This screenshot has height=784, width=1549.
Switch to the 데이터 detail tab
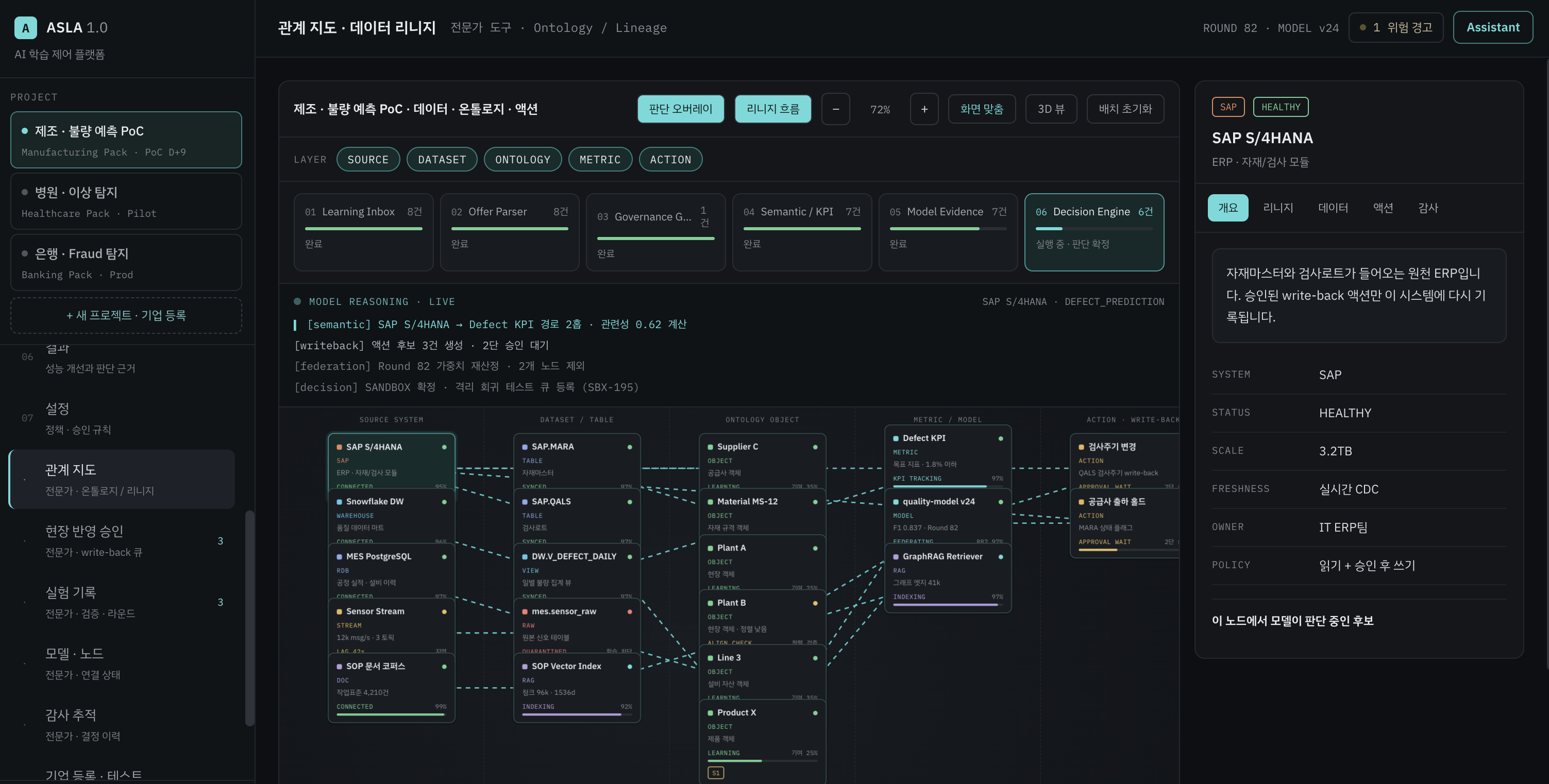coord(1333,208)
